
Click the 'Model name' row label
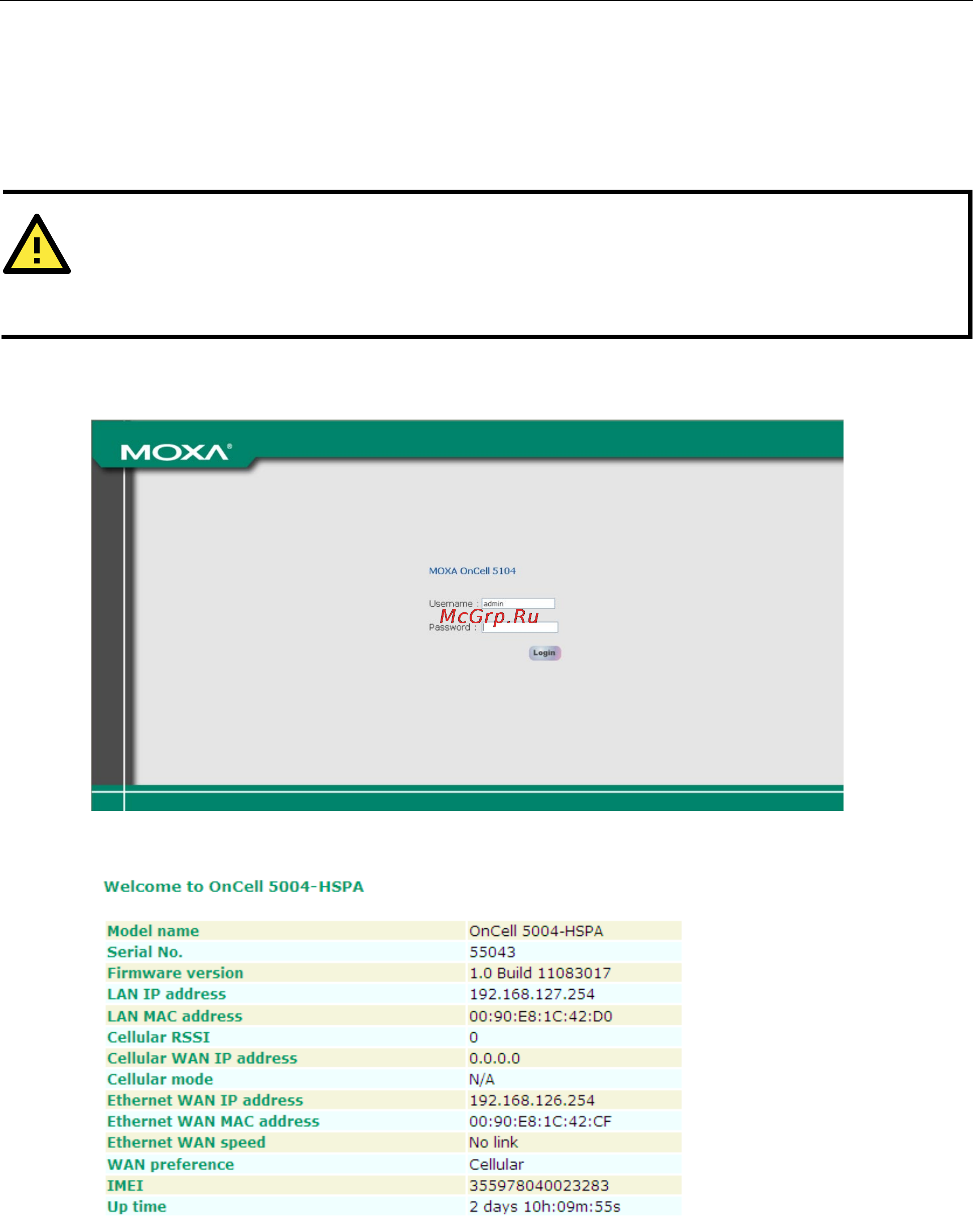coord(153,931)
